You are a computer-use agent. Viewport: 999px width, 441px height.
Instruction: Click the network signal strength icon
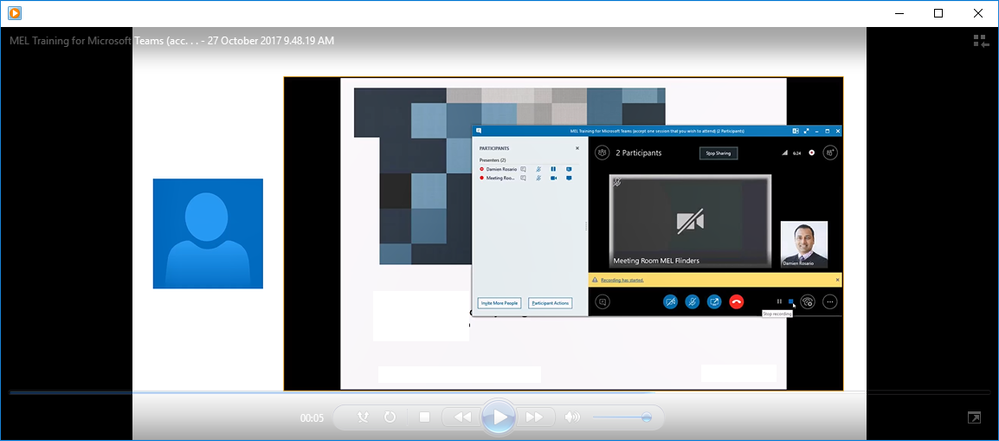(x=785, y=153)
